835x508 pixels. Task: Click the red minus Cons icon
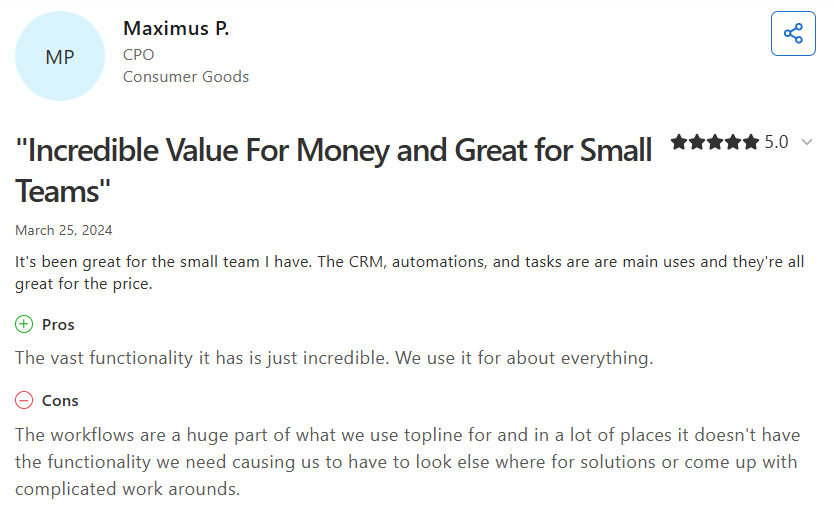[24, 400]
